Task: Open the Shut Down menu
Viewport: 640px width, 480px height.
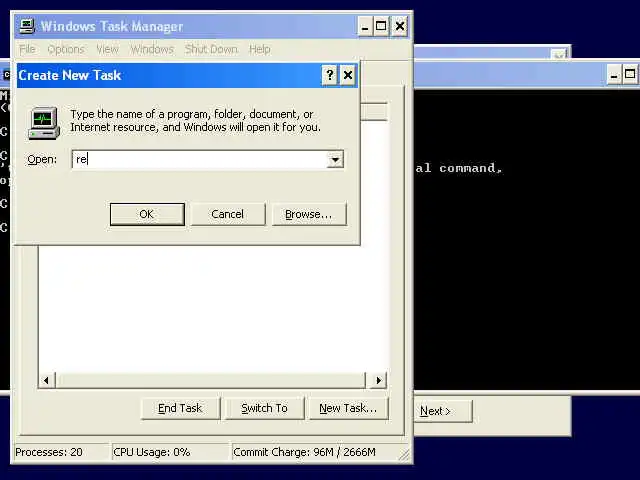Action: 211,49
